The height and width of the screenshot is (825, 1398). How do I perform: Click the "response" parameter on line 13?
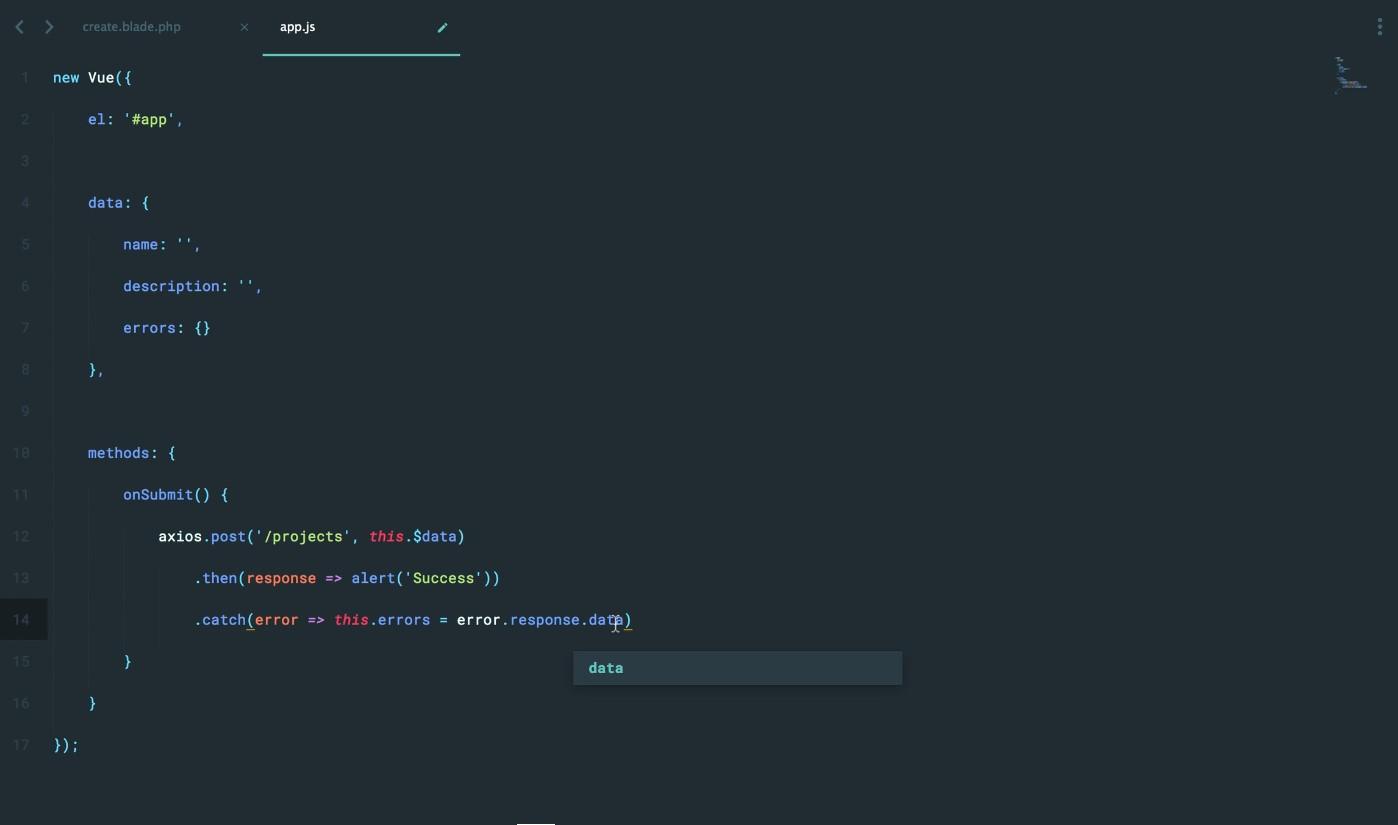(x=281, y=579)
